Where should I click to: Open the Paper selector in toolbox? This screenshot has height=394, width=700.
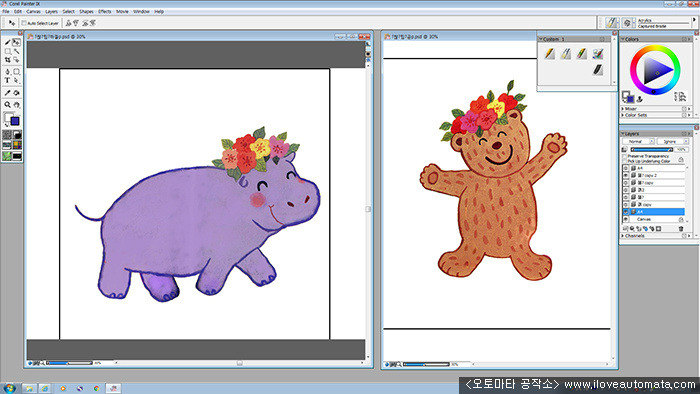(x=7, y=134)
